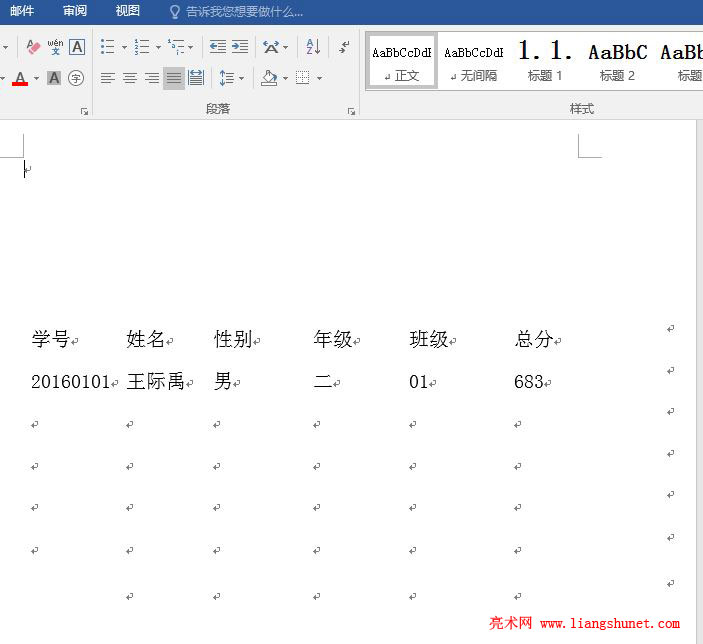Align paragraph text left
Viewport: 703px width, 644px height.
tap(108, 78)
